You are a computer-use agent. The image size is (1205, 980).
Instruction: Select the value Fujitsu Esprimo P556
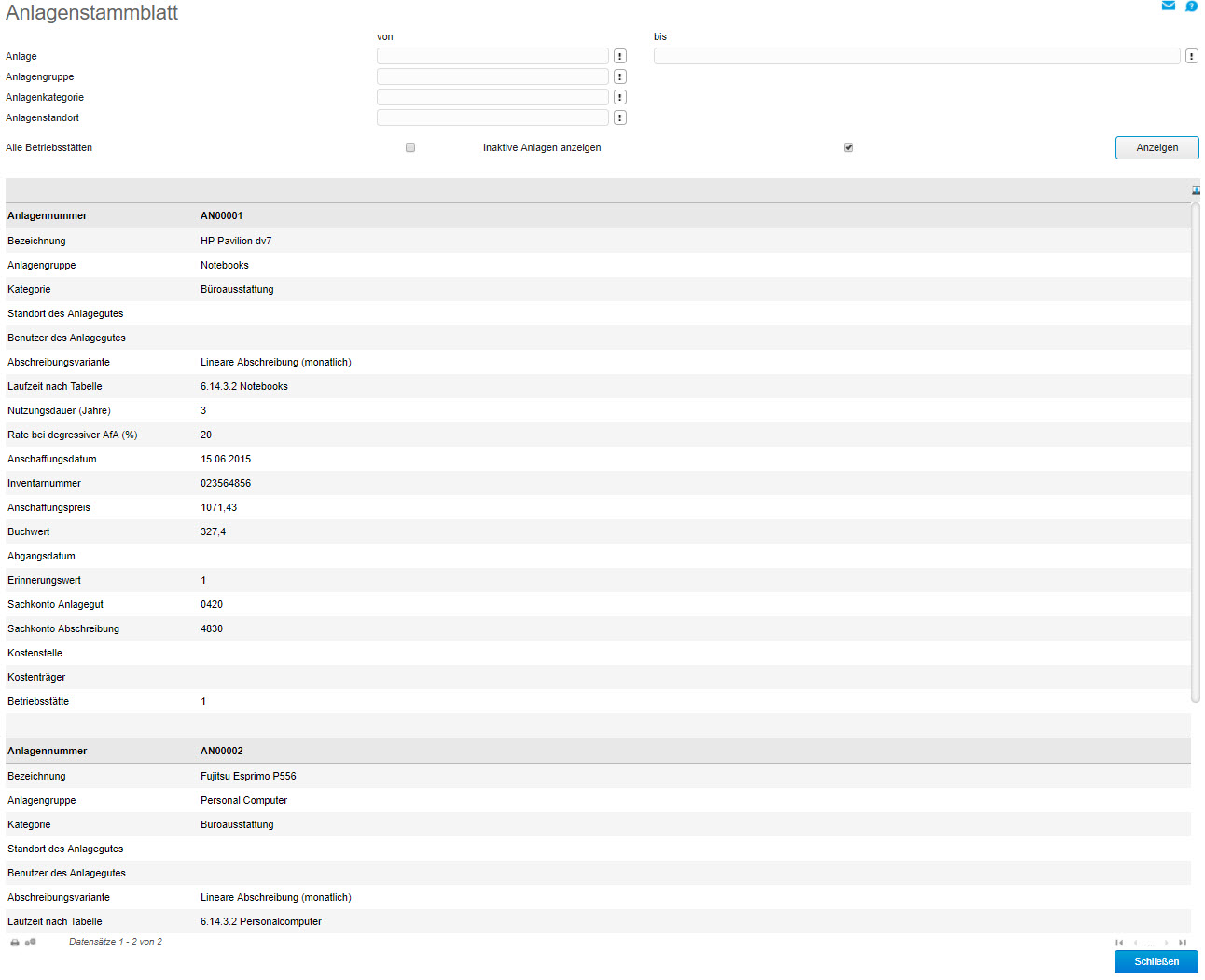[248, 776]
